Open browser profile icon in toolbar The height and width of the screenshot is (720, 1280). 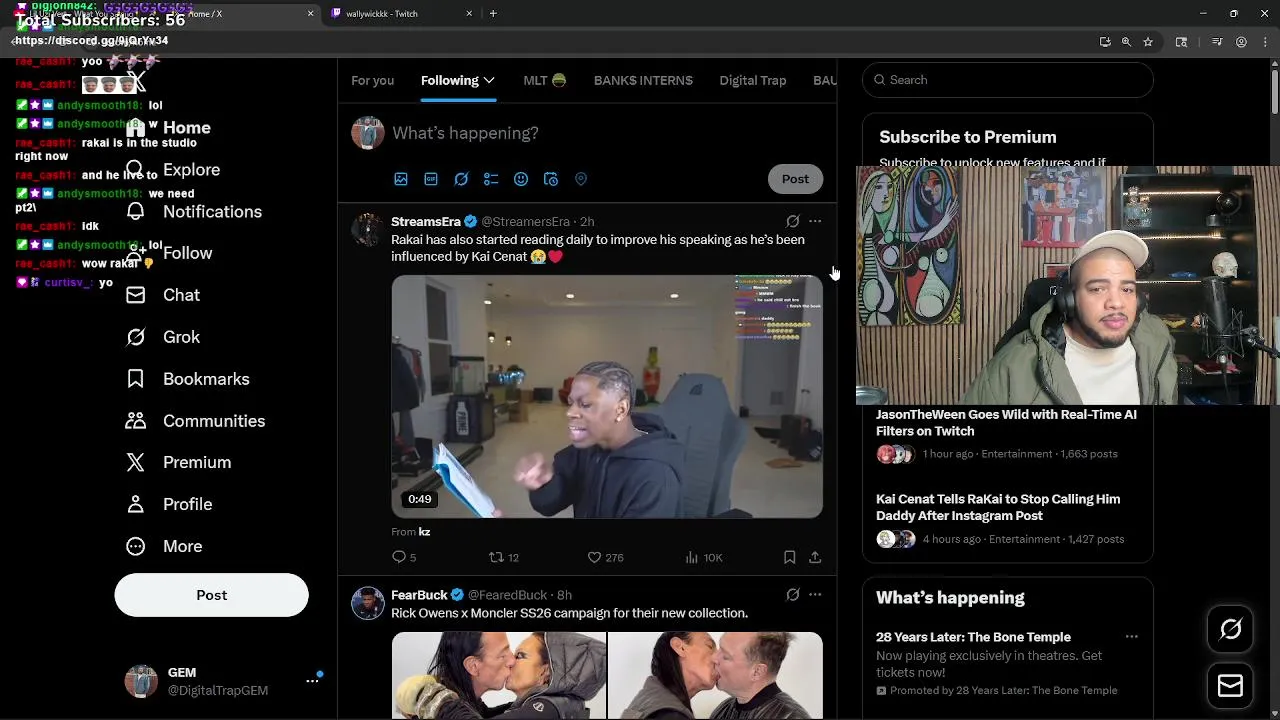[x=1241, y=42]
